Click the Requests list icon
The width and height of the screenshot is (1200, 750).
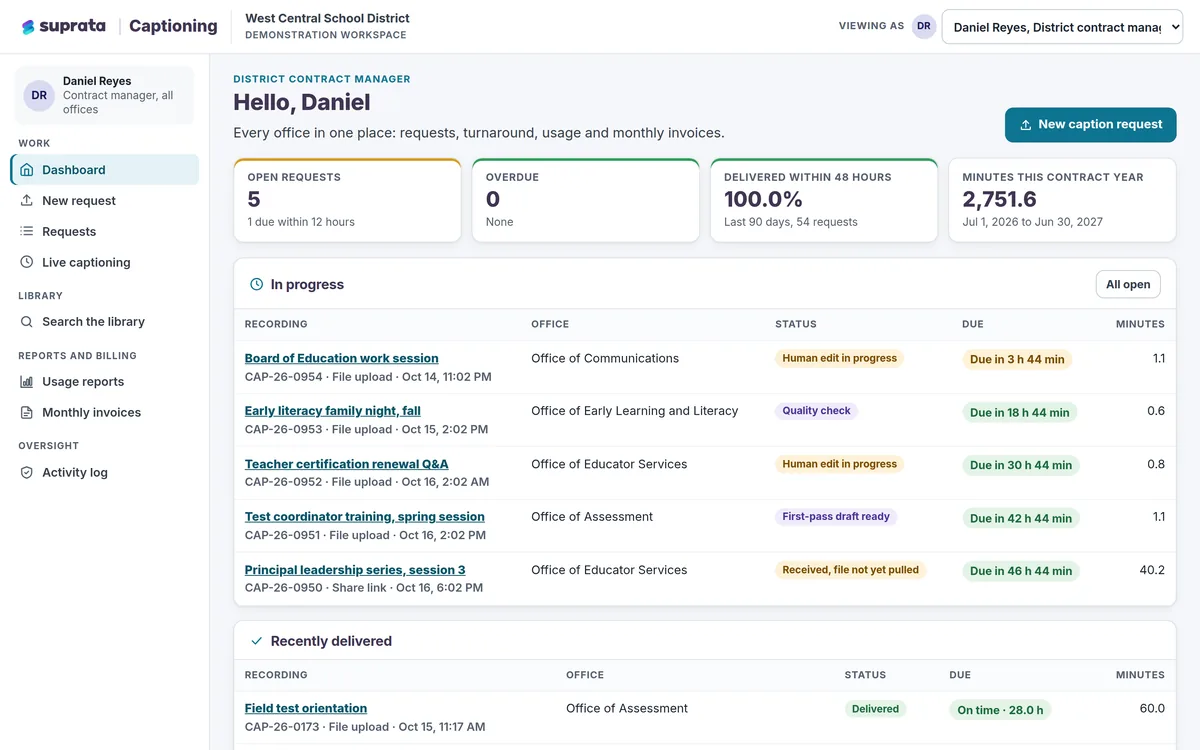pos(27,232)
